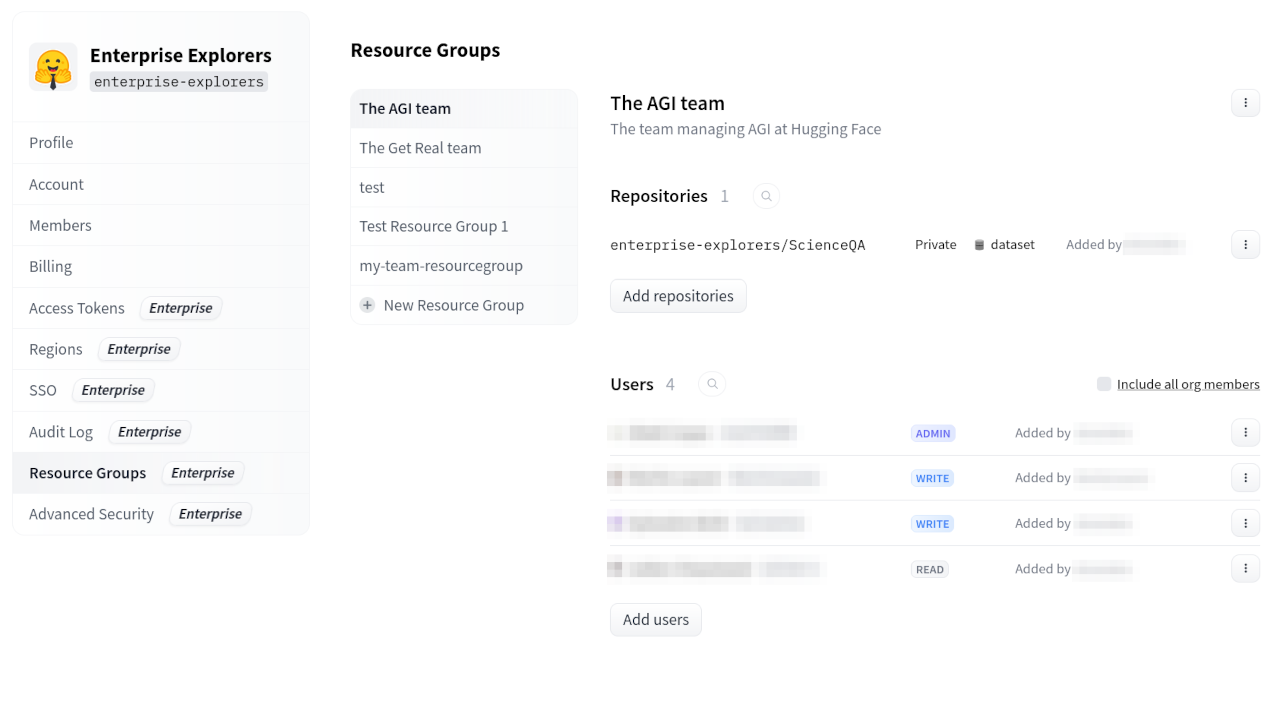Screen dimensions: 1280x720
Task: Click the plus icon for New Resource Group
Action: [x=367, y=304]
